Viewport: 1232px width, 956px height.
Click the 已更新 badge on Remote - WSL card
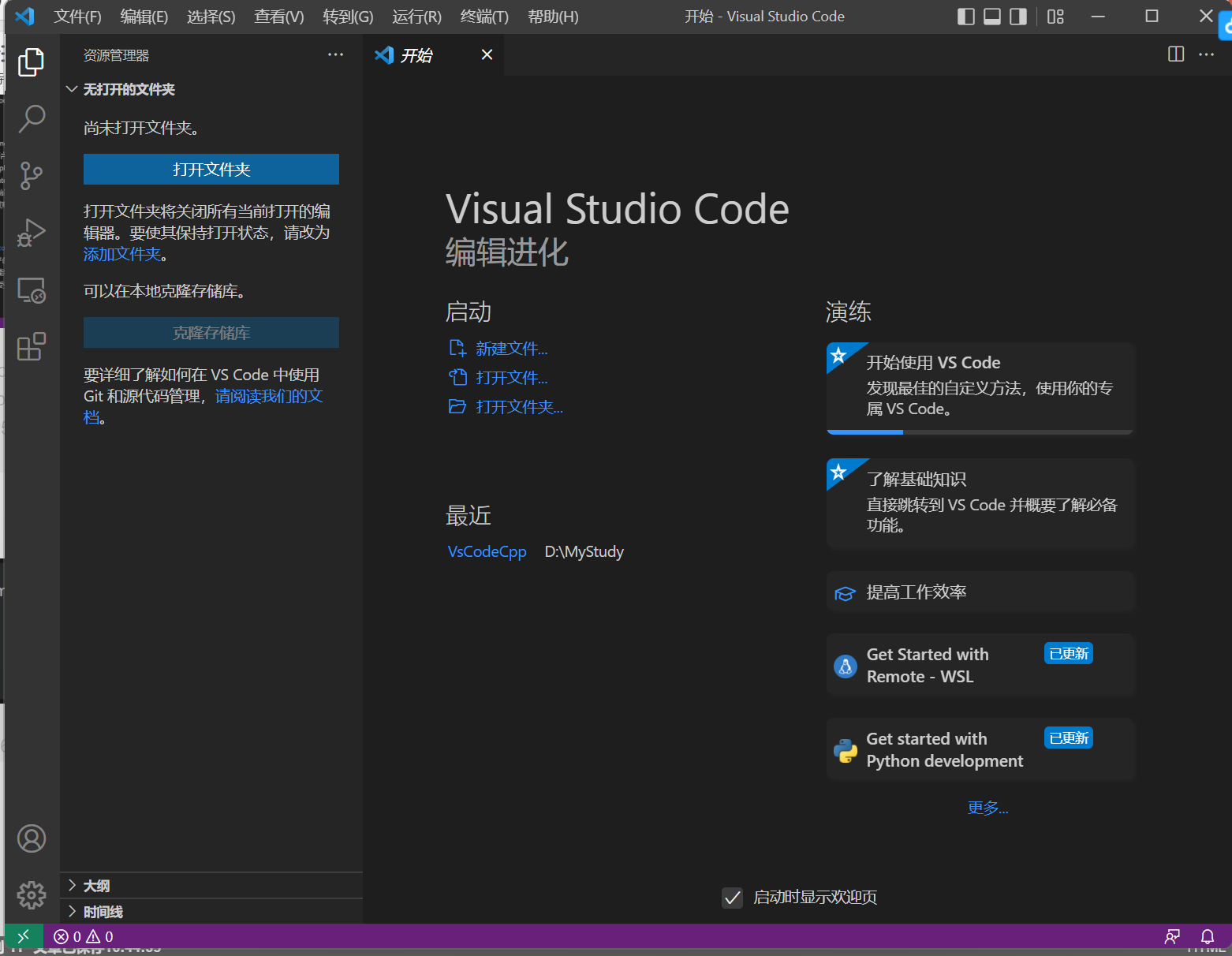1069,654
